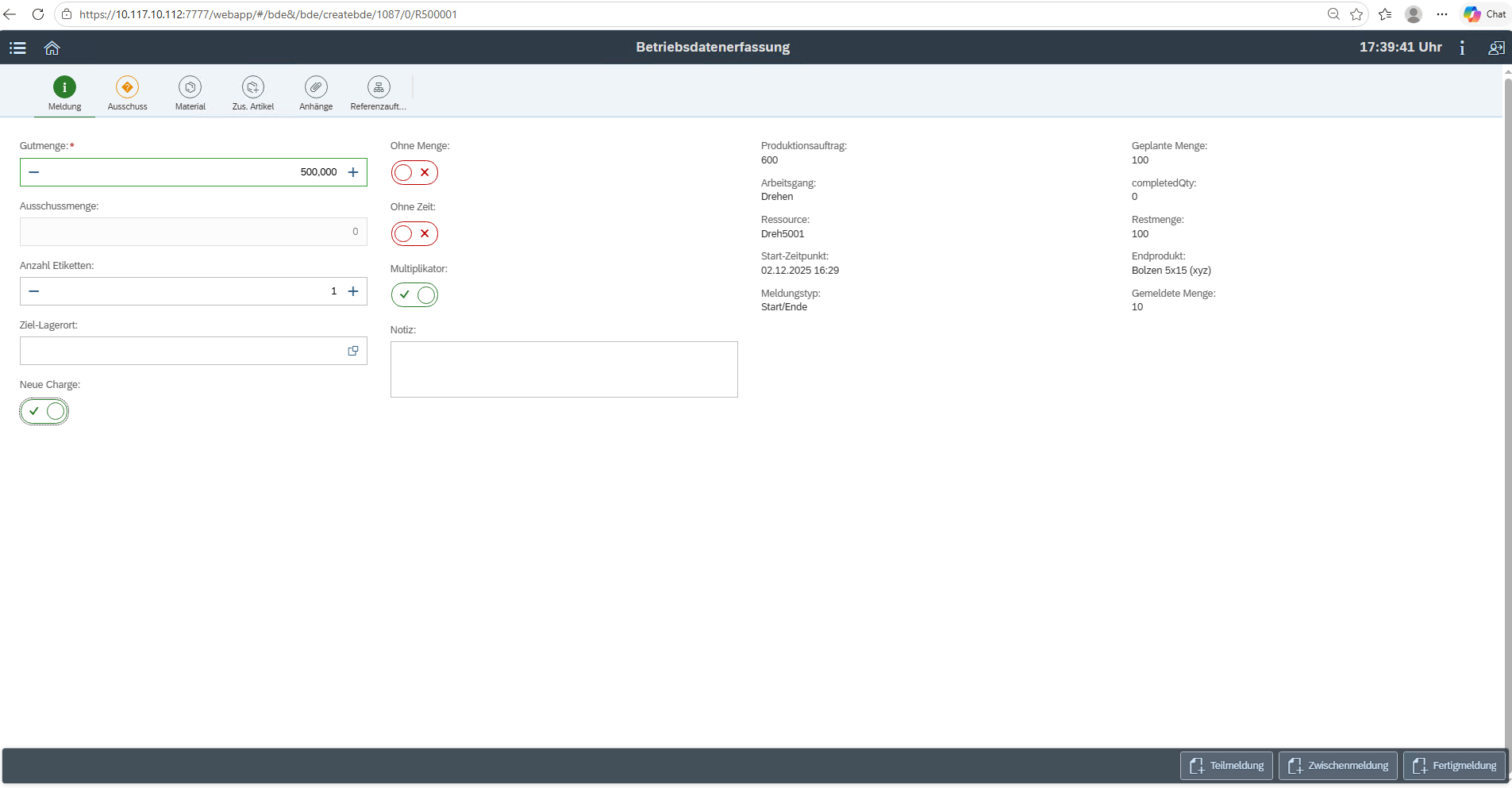The image size is (1512, 788).
Task: Open the Ziel-Lagerort value help icon
Action: tap(353, 351)
